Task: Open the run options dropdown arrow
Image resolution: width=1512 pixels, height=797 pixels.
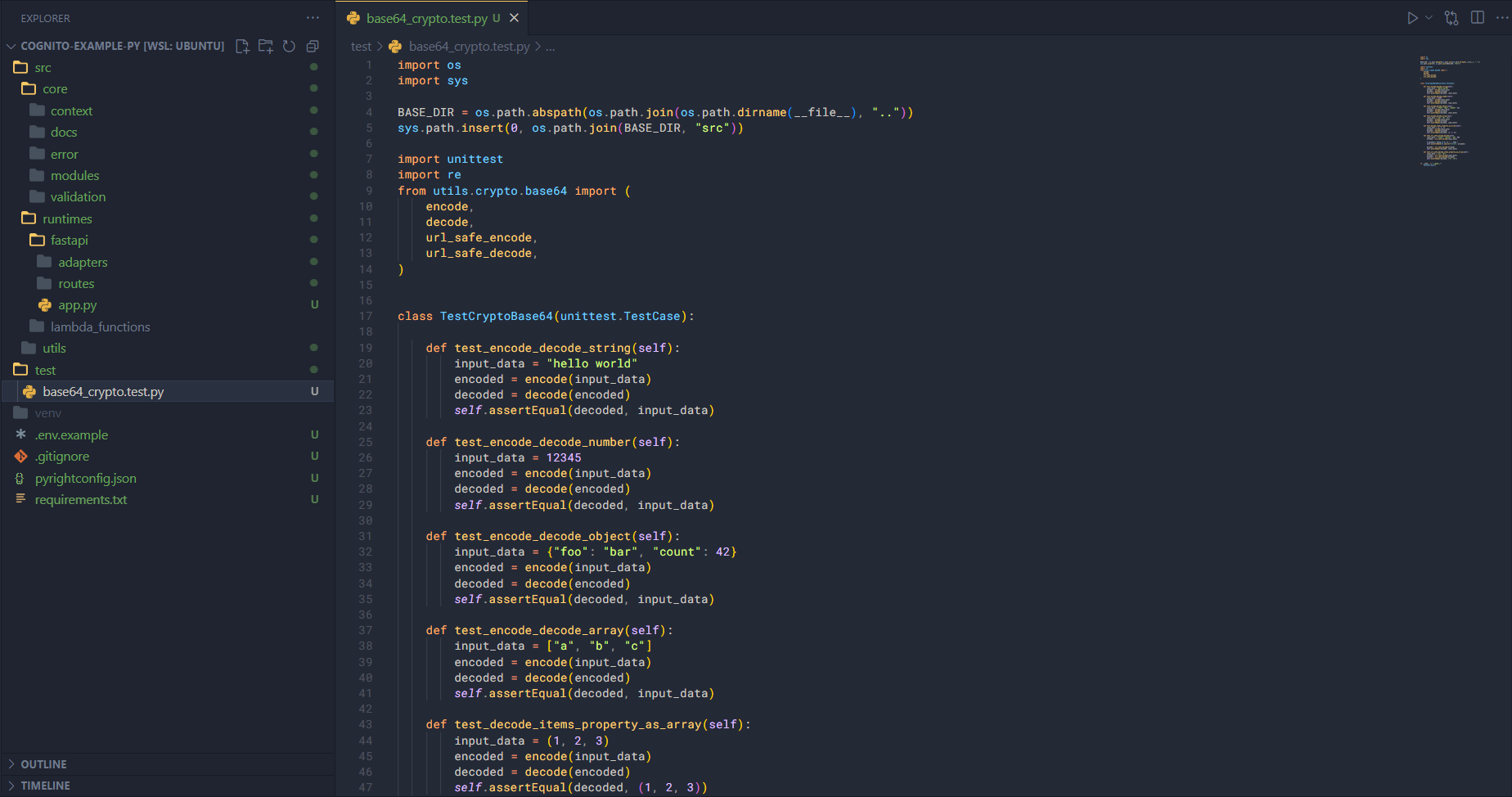Action: pyautogui.click(x=1429, y=18)
